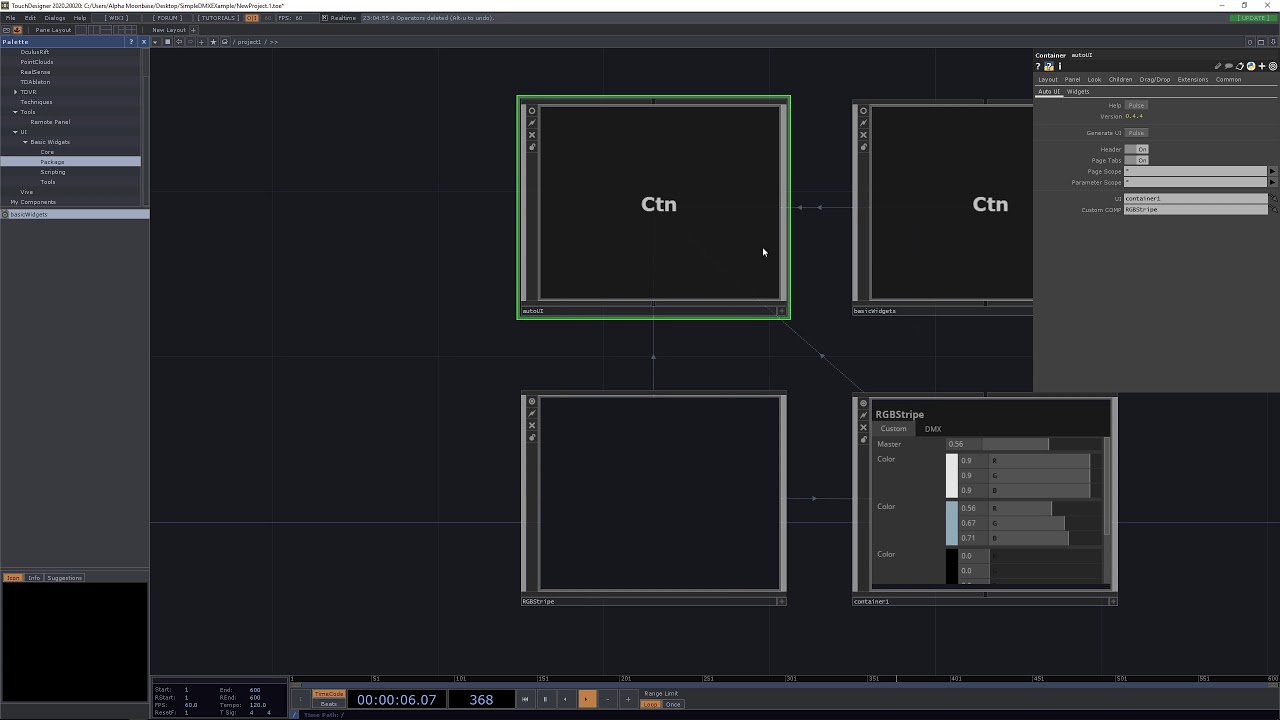Screen dimensions: 1280x720
Task: Close the Palette pane
Action: (x=144, y=42)
